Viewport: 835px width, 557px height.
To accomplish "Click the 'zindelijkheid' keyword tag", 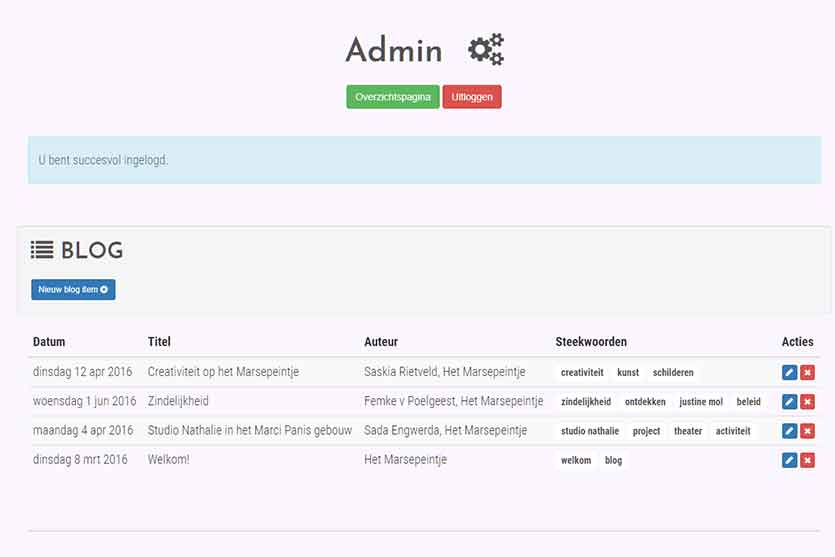I will pyautogui.click(x=586, y=402).
